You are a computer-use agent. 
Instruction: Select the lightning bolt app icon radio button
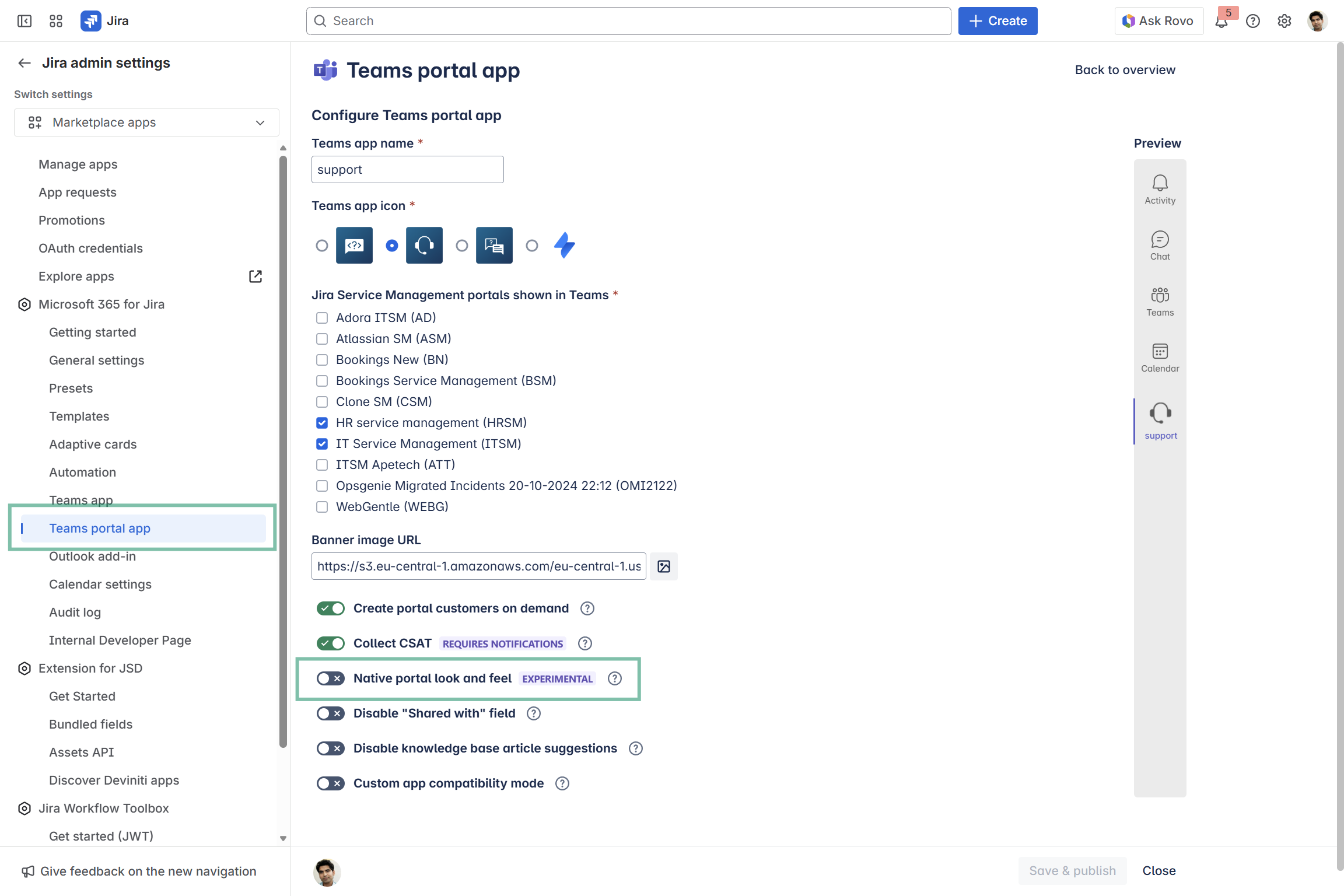point(532,246)
